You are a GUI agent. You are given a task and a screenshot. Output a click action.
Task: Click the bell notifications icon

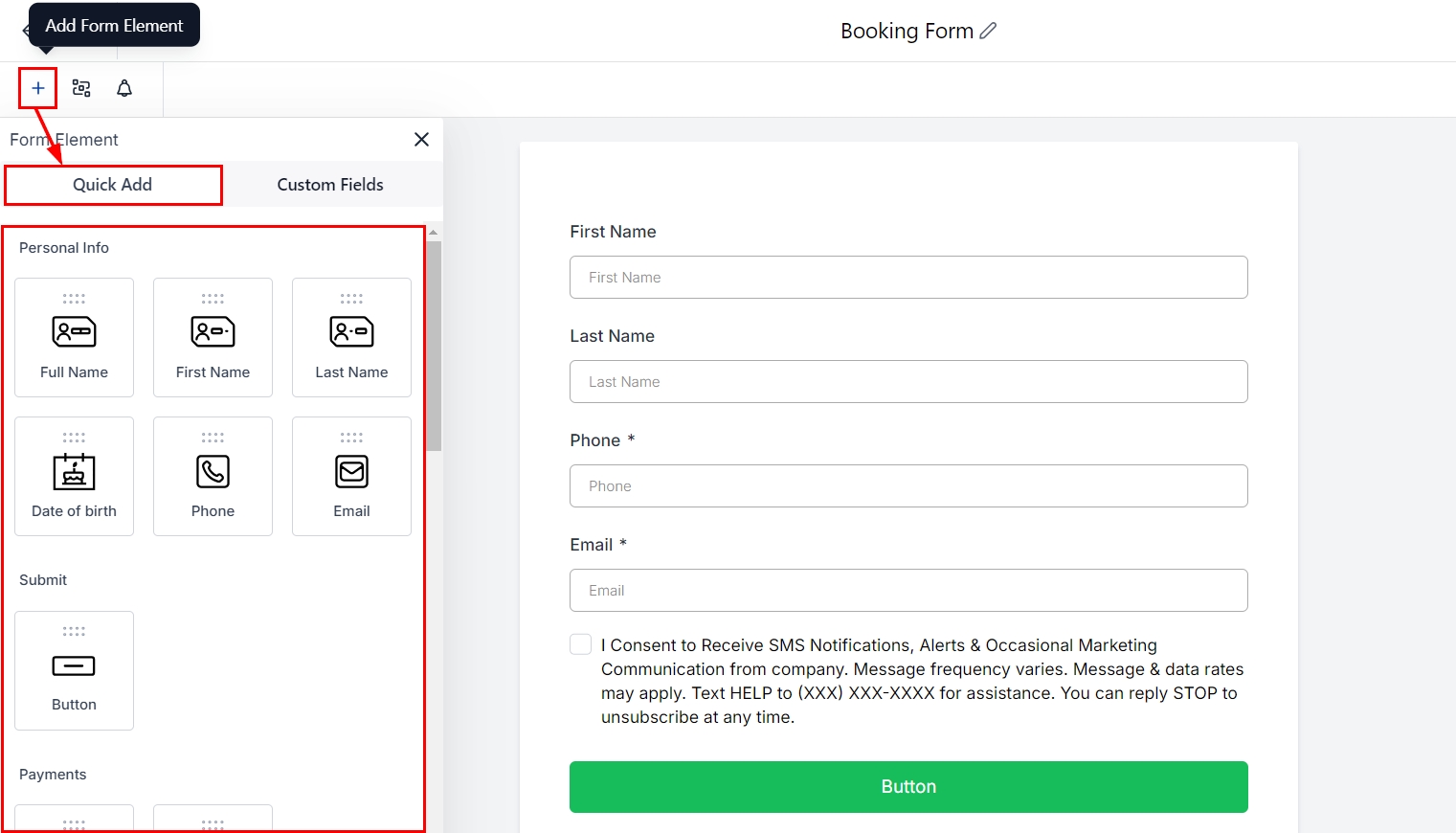point(124,88)
